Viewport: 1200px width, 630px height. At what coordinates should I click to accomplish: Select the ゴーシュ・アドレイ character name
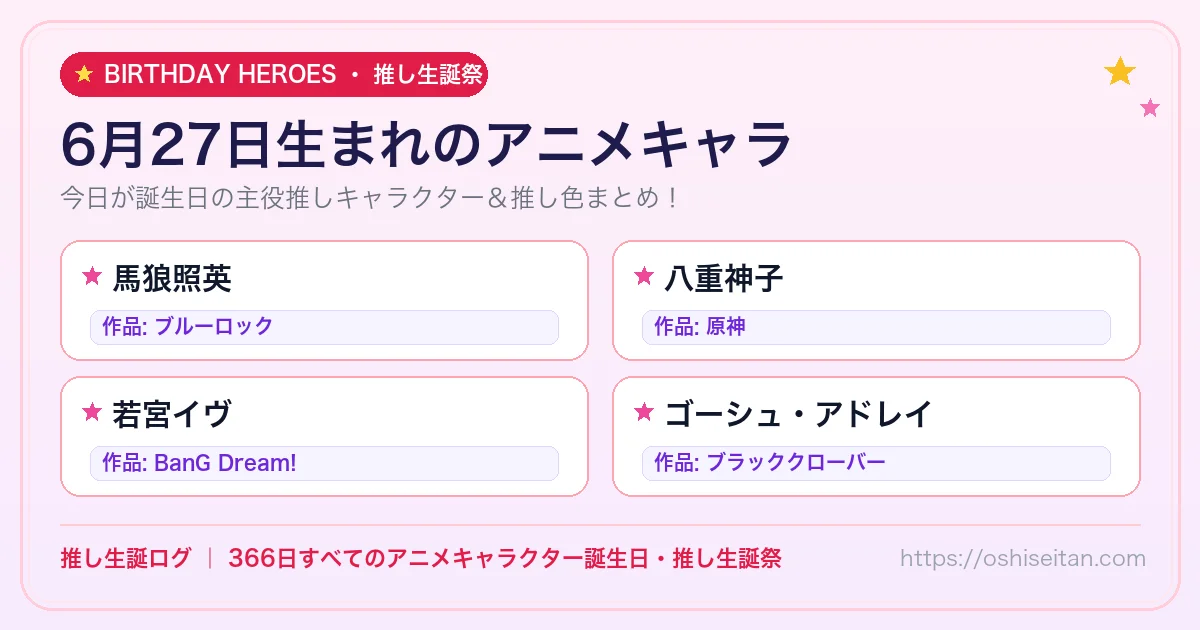799,413
